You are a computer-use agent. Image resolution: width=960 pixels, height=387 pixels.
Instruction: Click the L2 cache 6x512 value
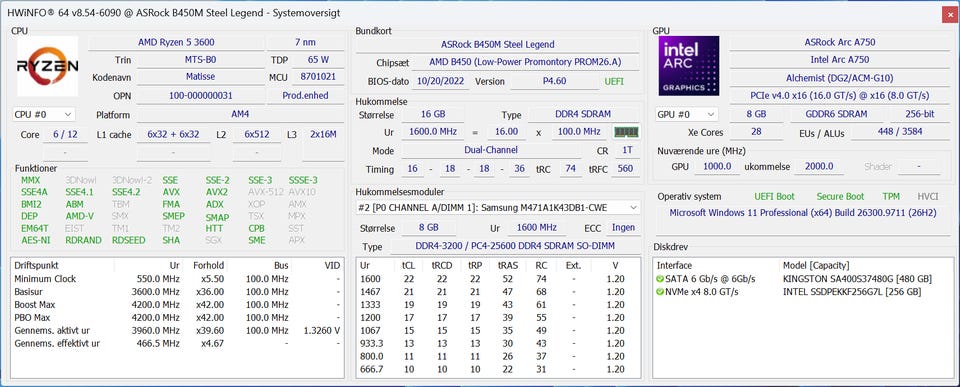[257, 134]
